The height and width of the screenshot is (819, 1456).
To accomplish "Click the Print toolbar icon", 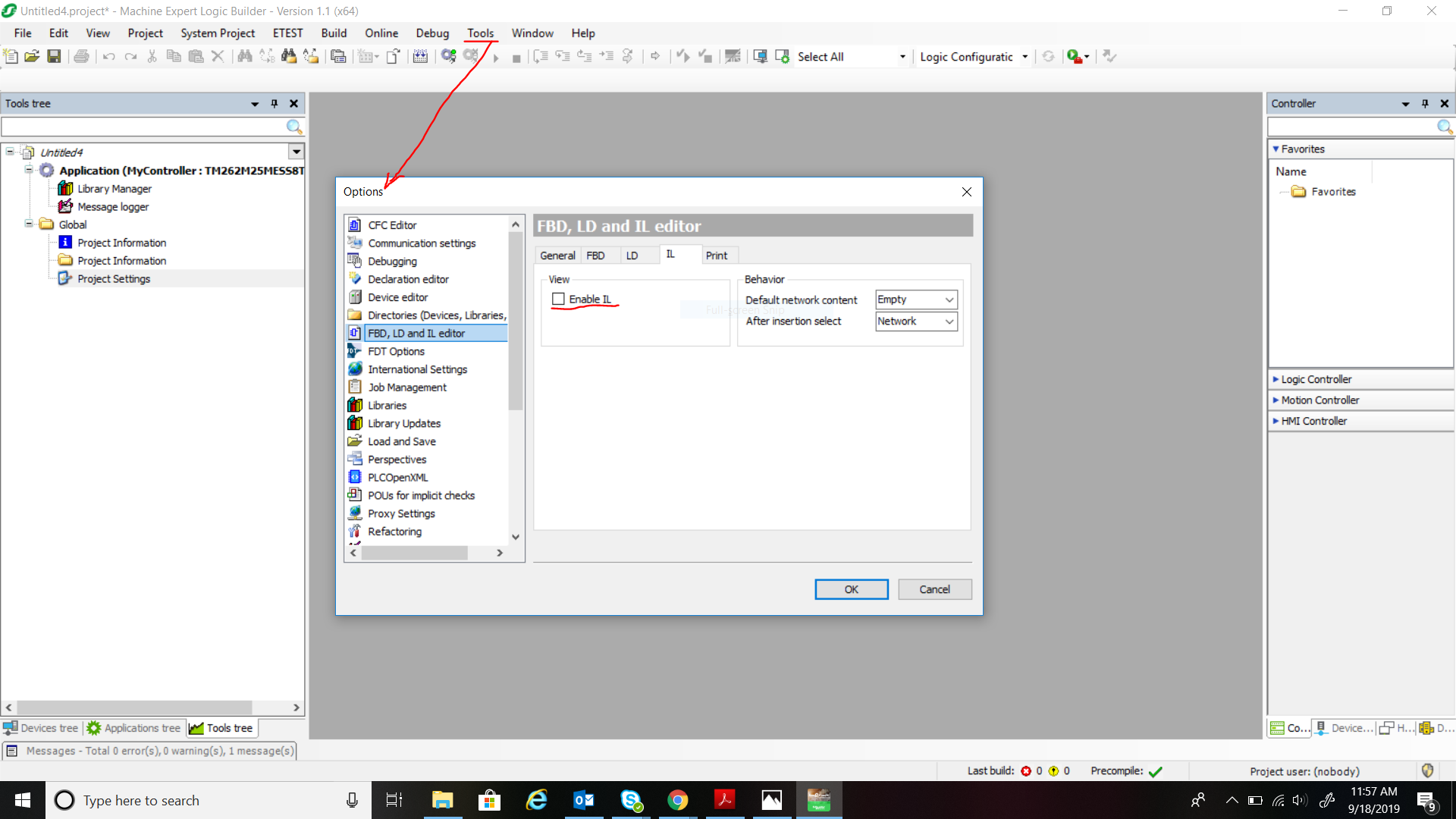I will [x=82, y=56].
